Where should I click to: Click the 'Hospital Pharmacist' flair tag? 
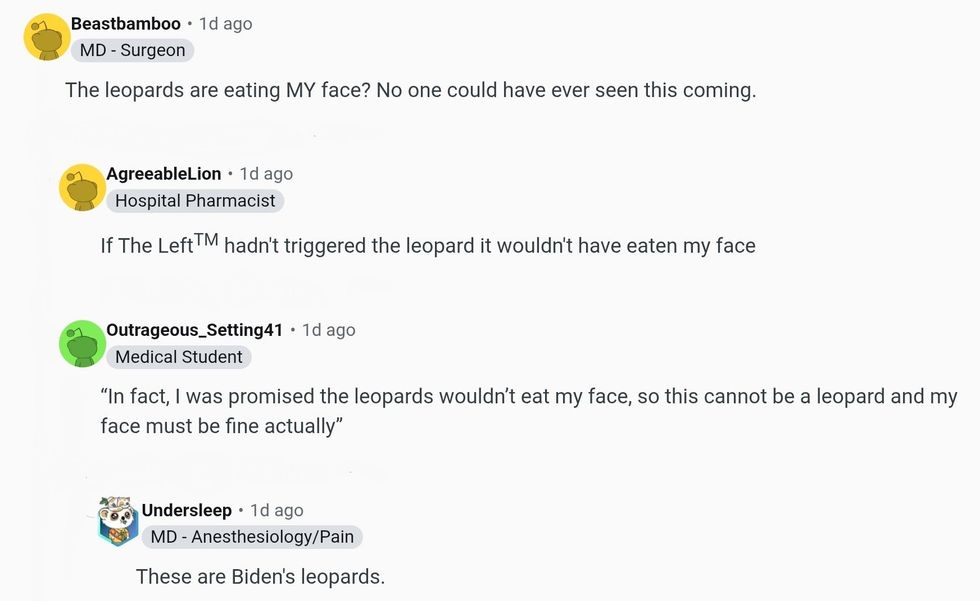click(x=195, y=201)
